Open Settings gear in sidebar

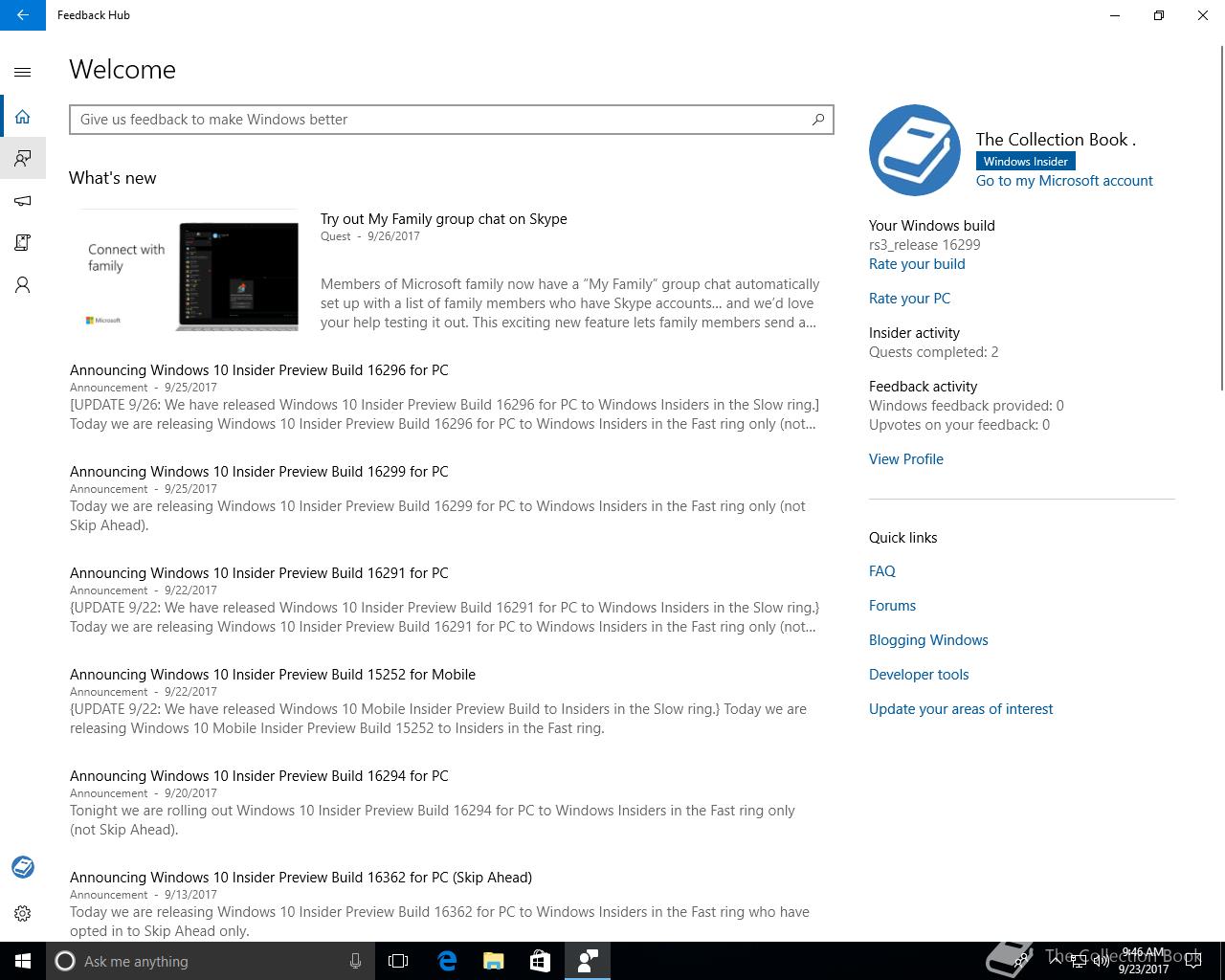coord(23,913)
